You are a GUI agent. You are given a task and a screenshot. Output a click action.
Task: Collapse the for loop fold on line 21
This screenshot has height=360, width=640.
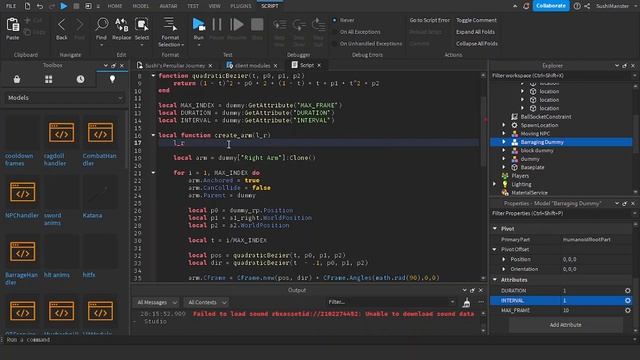pos(153,173)
